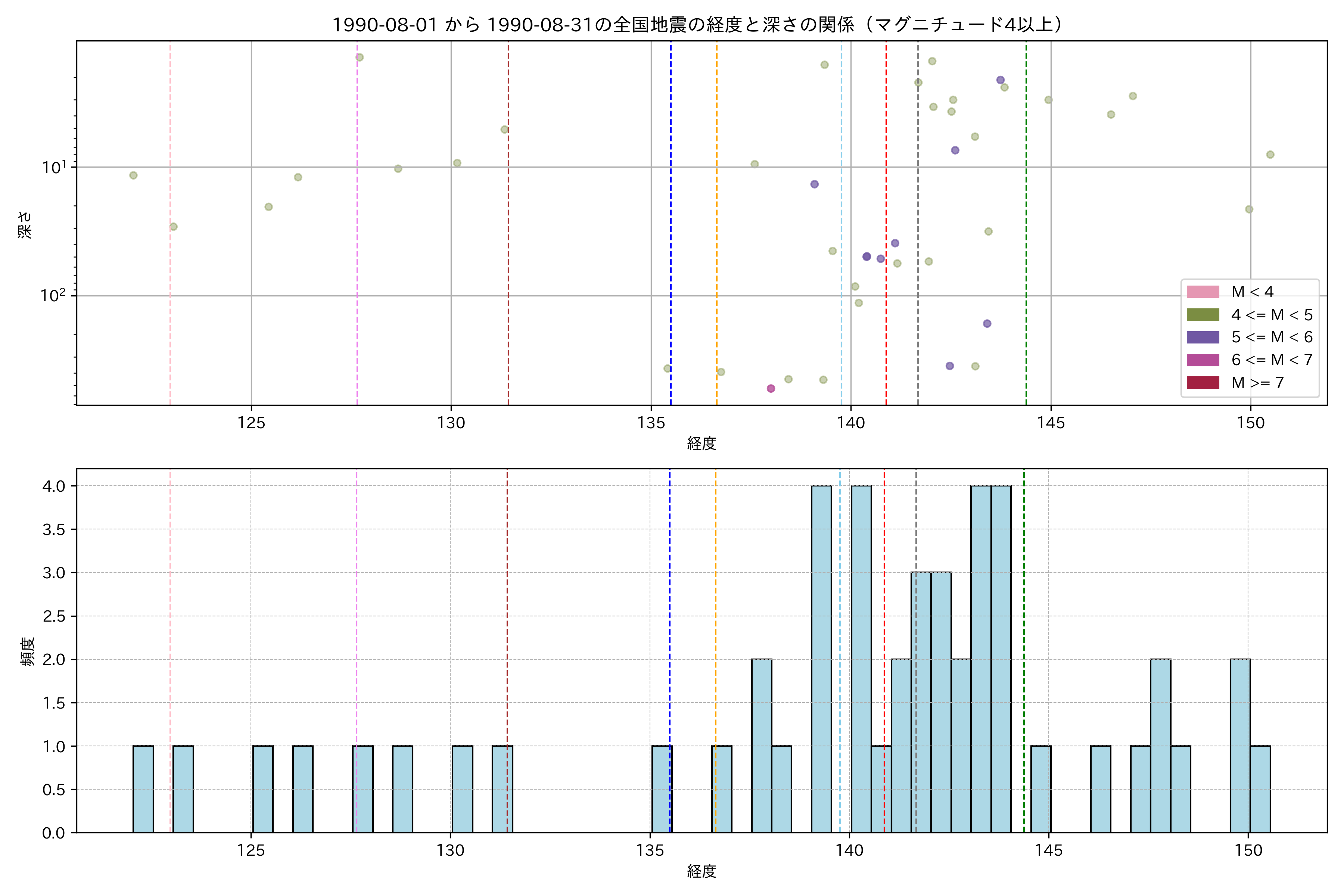
Task: Click the leftmost scatter point near longitude 122
Action: point(133,175)
